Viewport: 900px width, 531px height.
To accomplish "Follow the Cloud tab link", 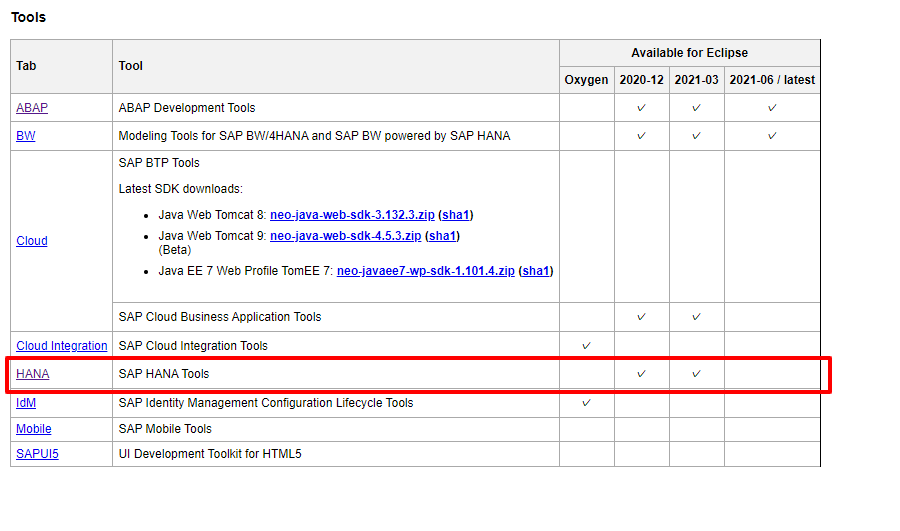I will pos(32,241).
